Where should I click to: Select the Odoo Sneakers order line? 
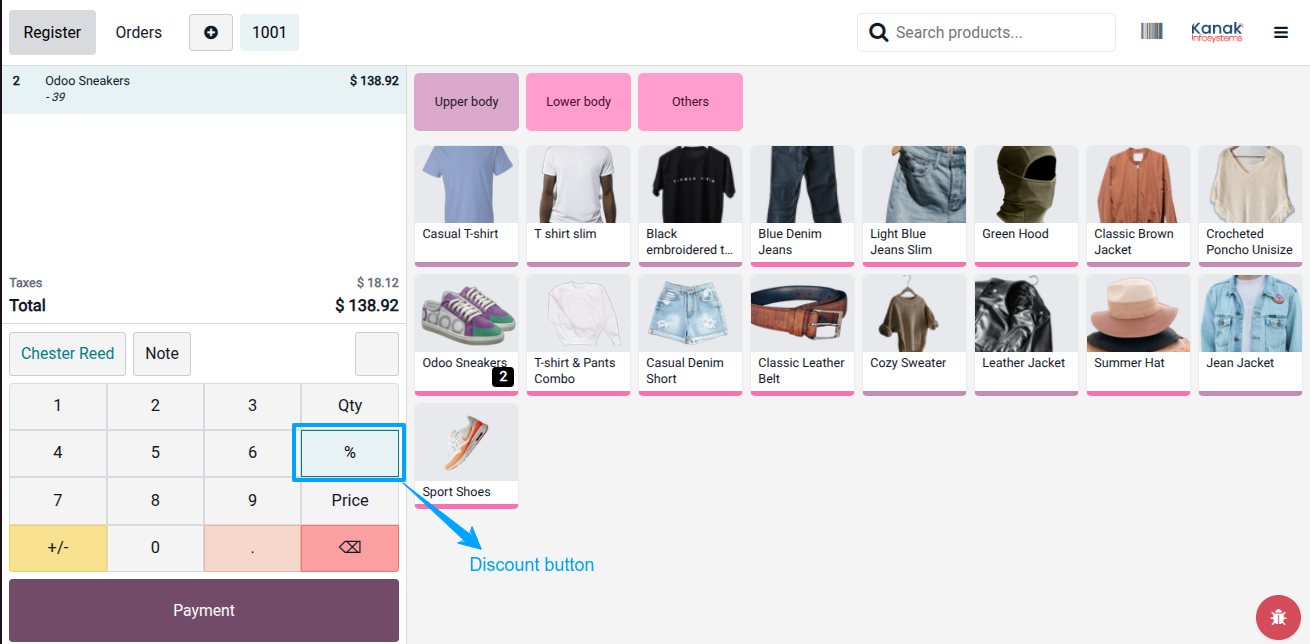(204, 89)
